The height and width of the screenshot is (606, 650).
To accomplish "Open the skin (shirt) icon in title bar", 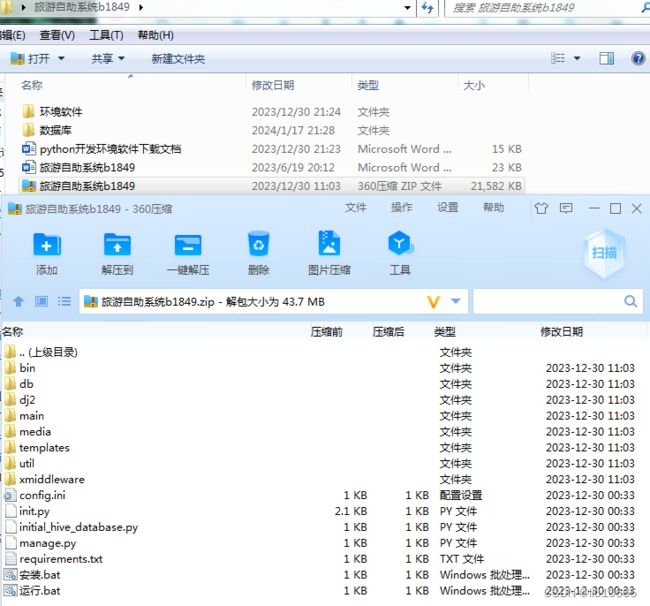I will (x=541, y=208).
